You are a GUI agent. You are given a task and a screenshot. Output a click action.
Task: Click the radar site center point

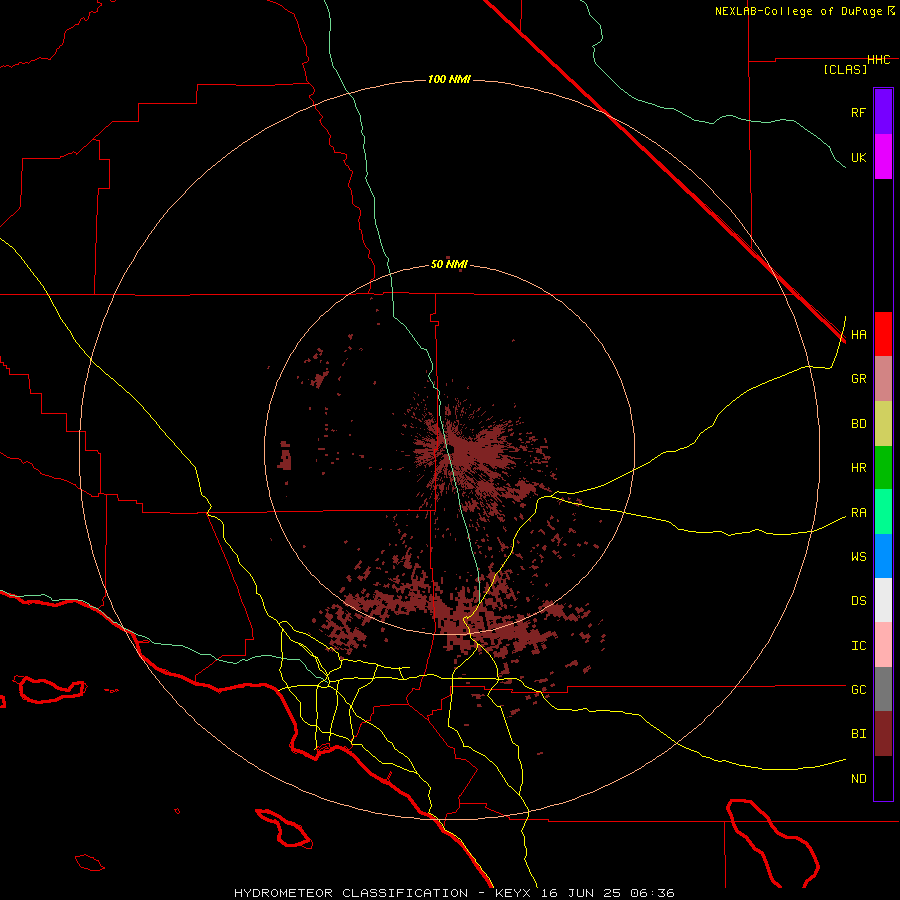tap(450, 449)
